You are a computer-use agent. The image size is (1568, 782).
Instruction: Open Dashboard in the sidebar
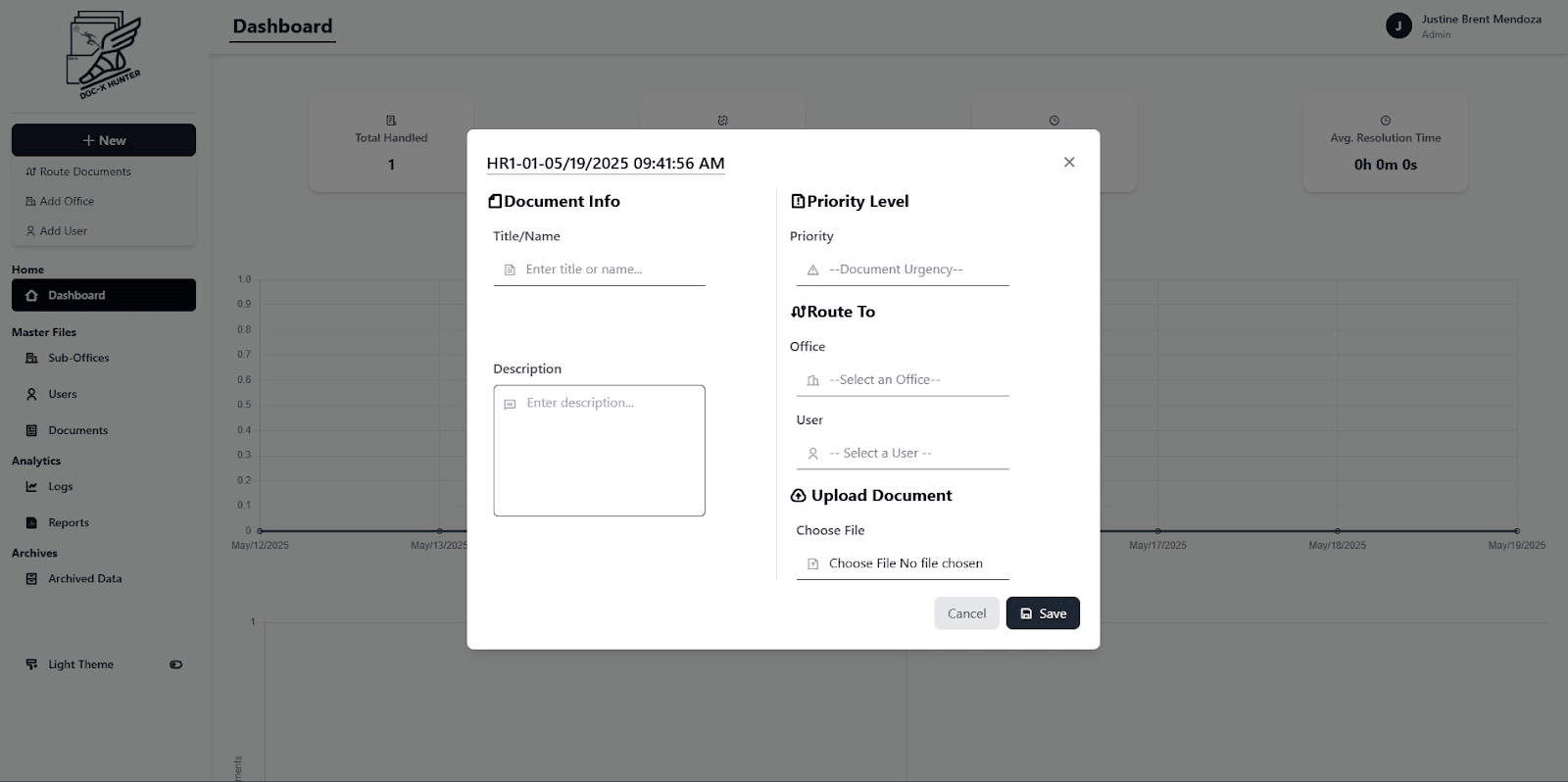(104, 295)
